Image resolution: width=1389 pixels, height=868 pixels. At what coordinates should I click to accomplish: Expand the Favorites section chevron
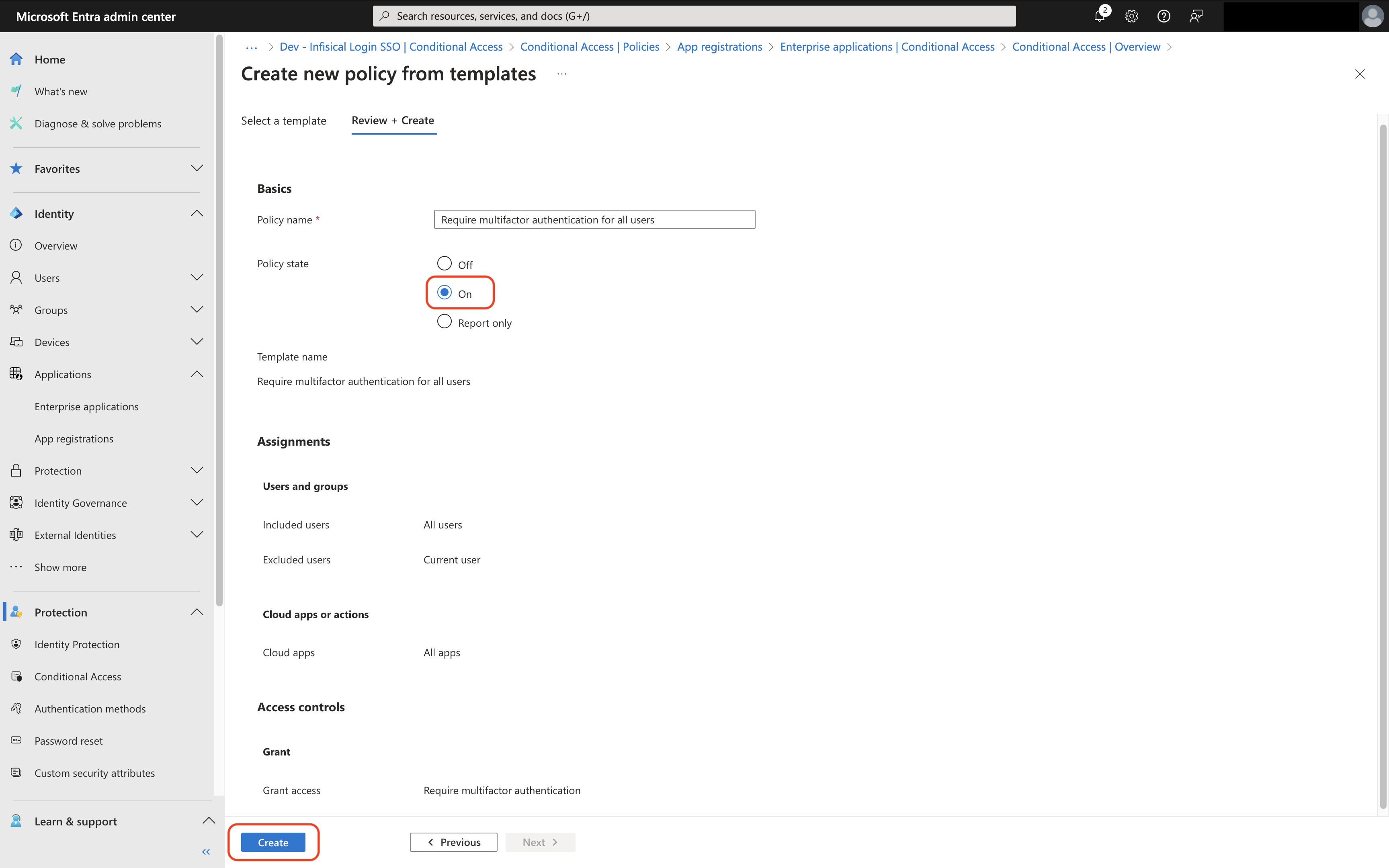[x=197, y=168]
